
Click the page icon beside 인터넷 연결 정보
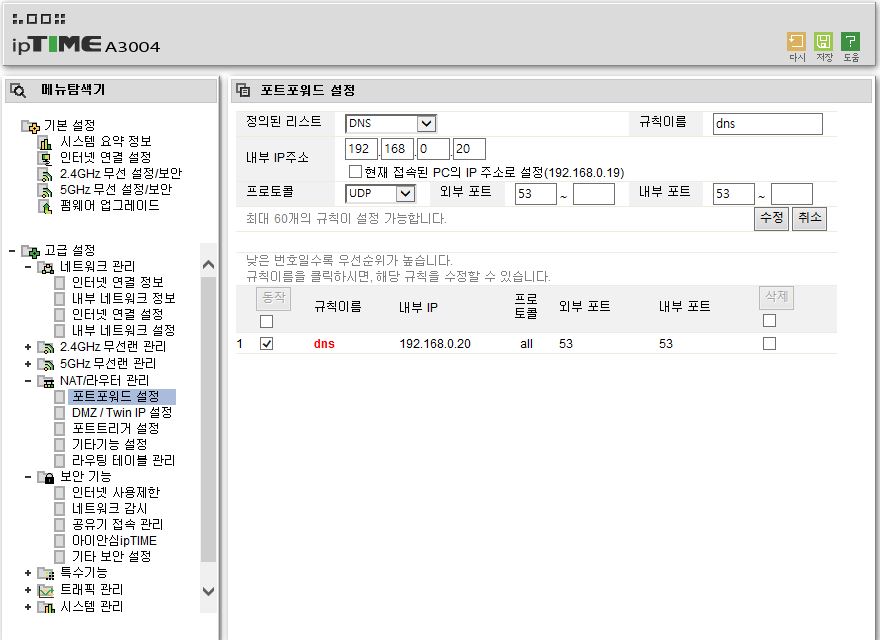(59, 283)
